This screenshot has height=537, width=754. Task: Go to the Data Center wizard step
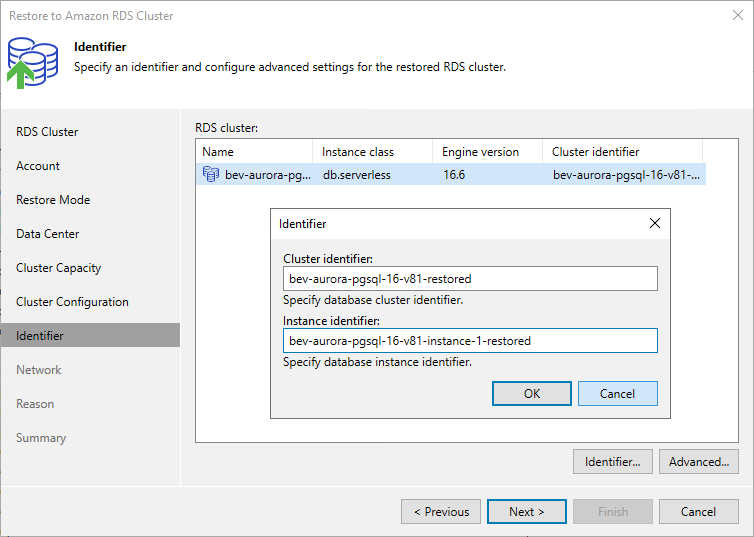point(48,234)
